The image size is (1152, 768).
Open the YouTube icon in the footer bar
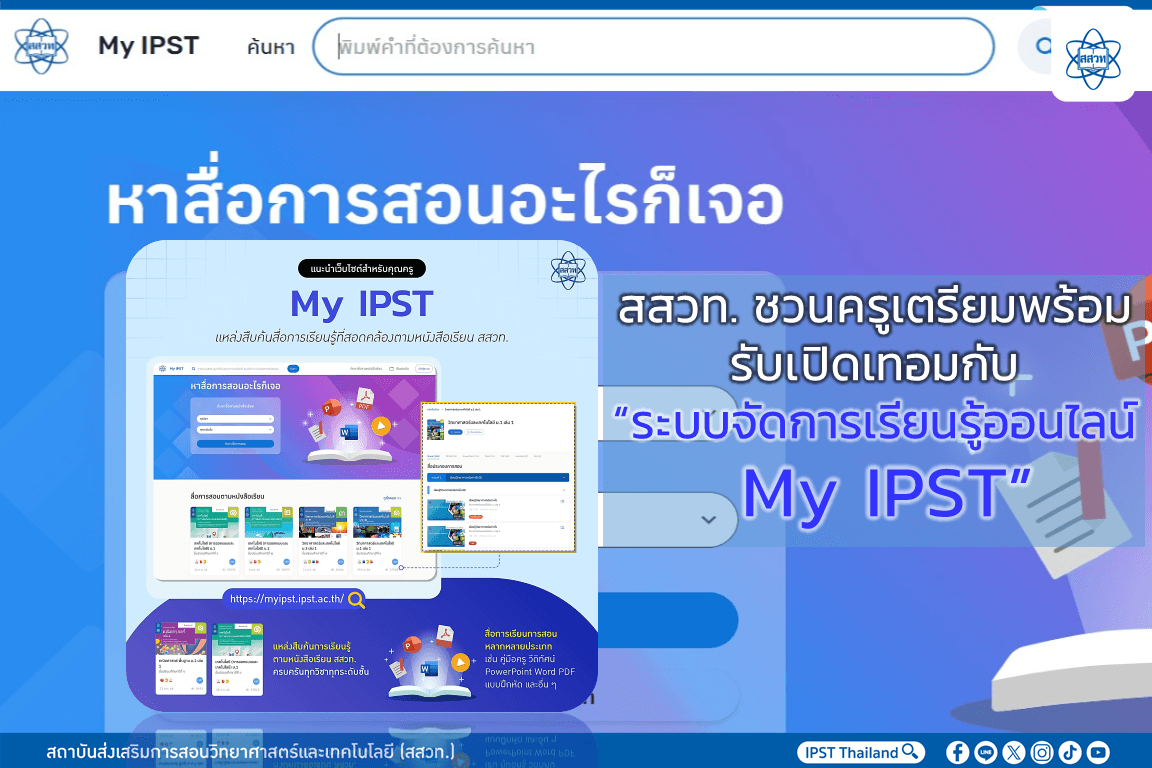point(1098,752)
